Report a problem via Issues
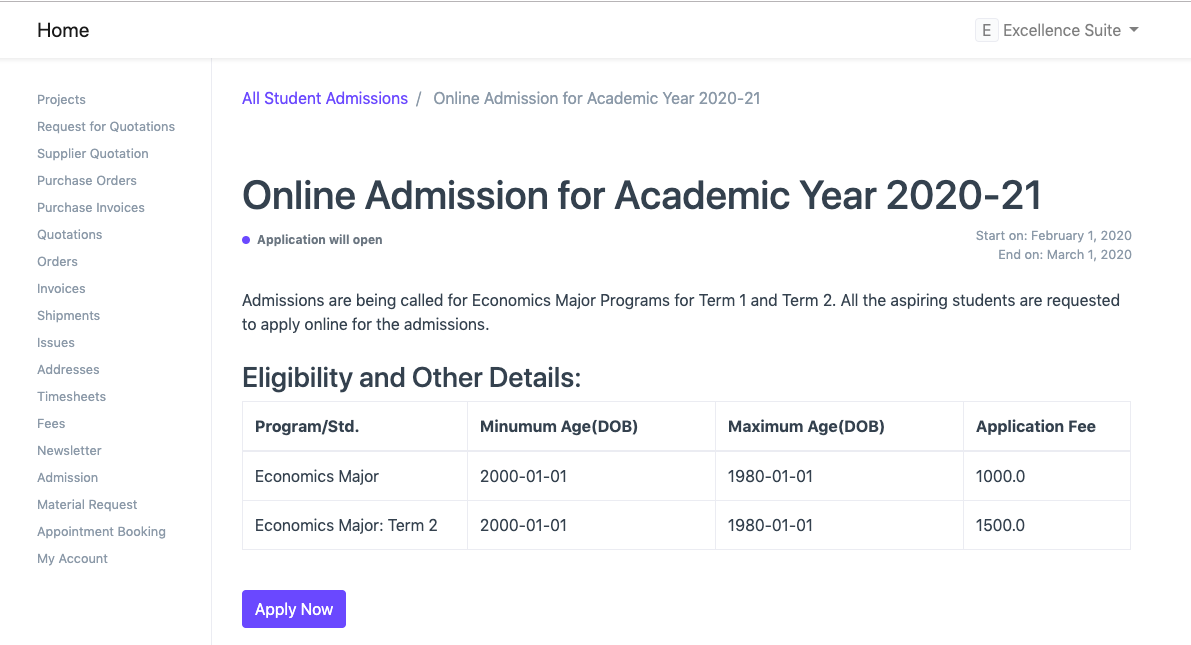 [x=55, y=342]
